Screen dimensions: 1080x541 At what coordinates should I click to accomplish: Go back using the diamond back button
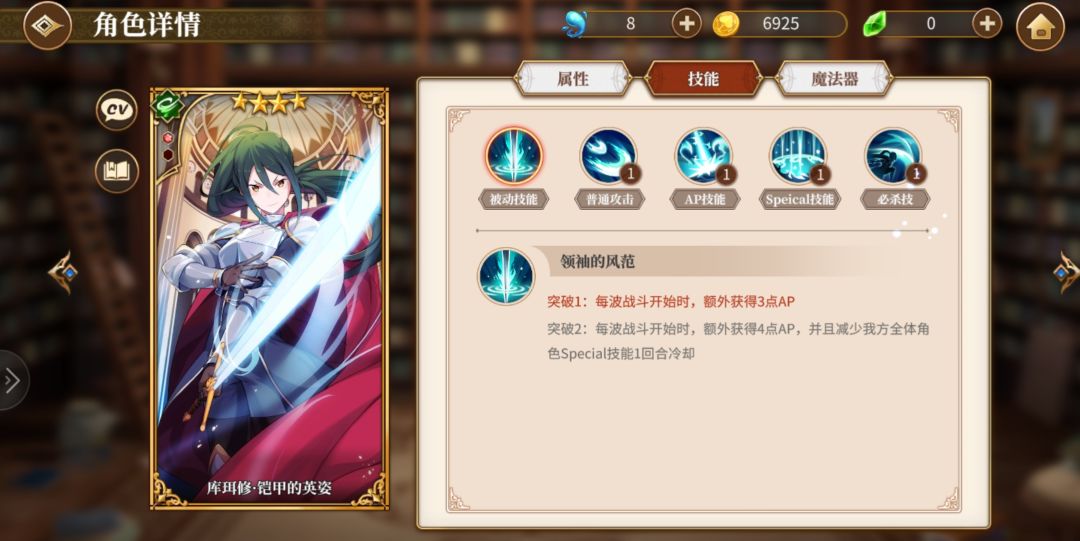click(48, 26)
